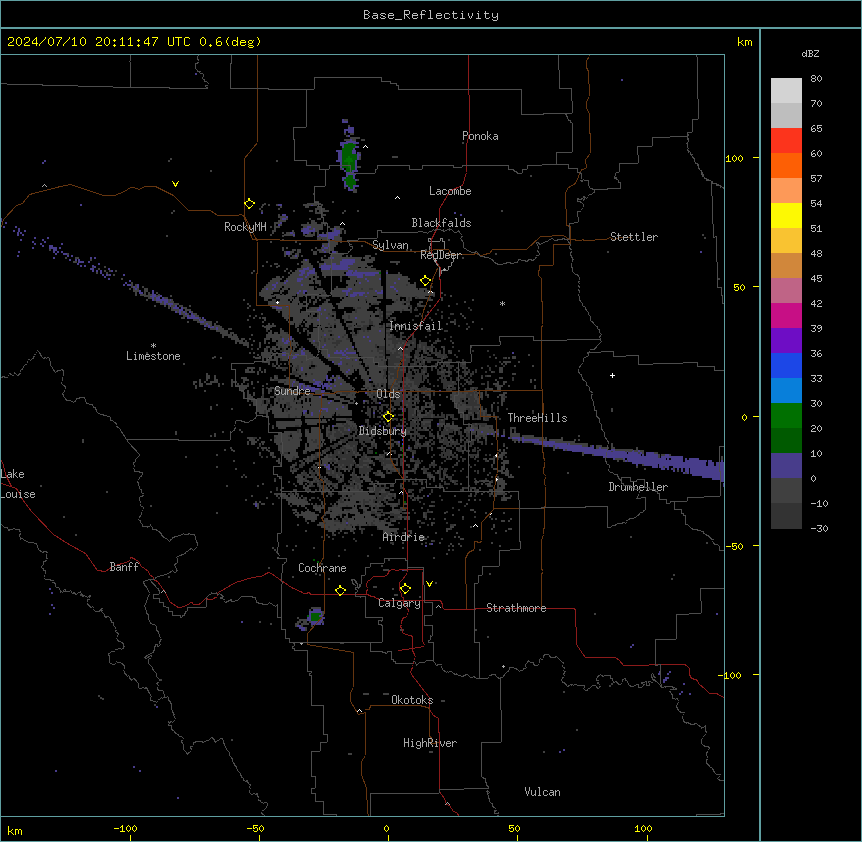Click the Sylvan label
The height and width of the screenshot is (842, 862).
(390, 245)
